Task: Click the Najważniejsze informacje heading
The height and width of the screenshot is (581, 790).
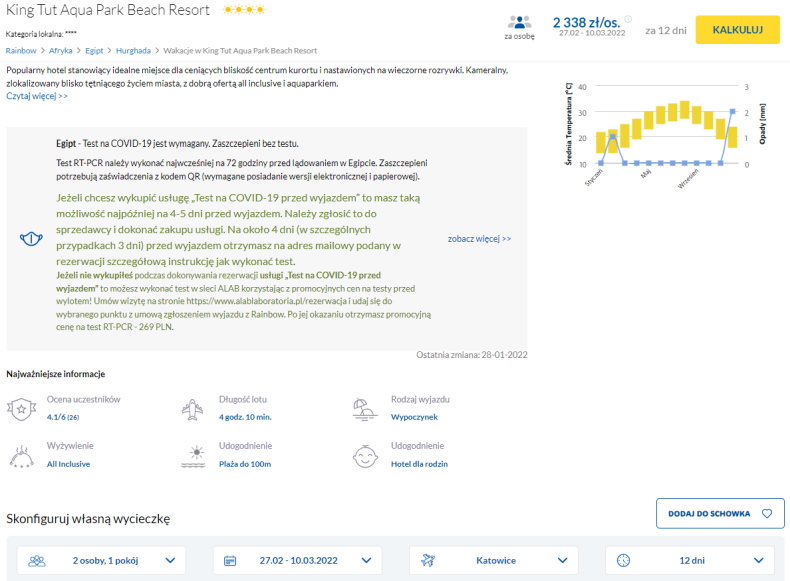Action: tap(55, 374)
